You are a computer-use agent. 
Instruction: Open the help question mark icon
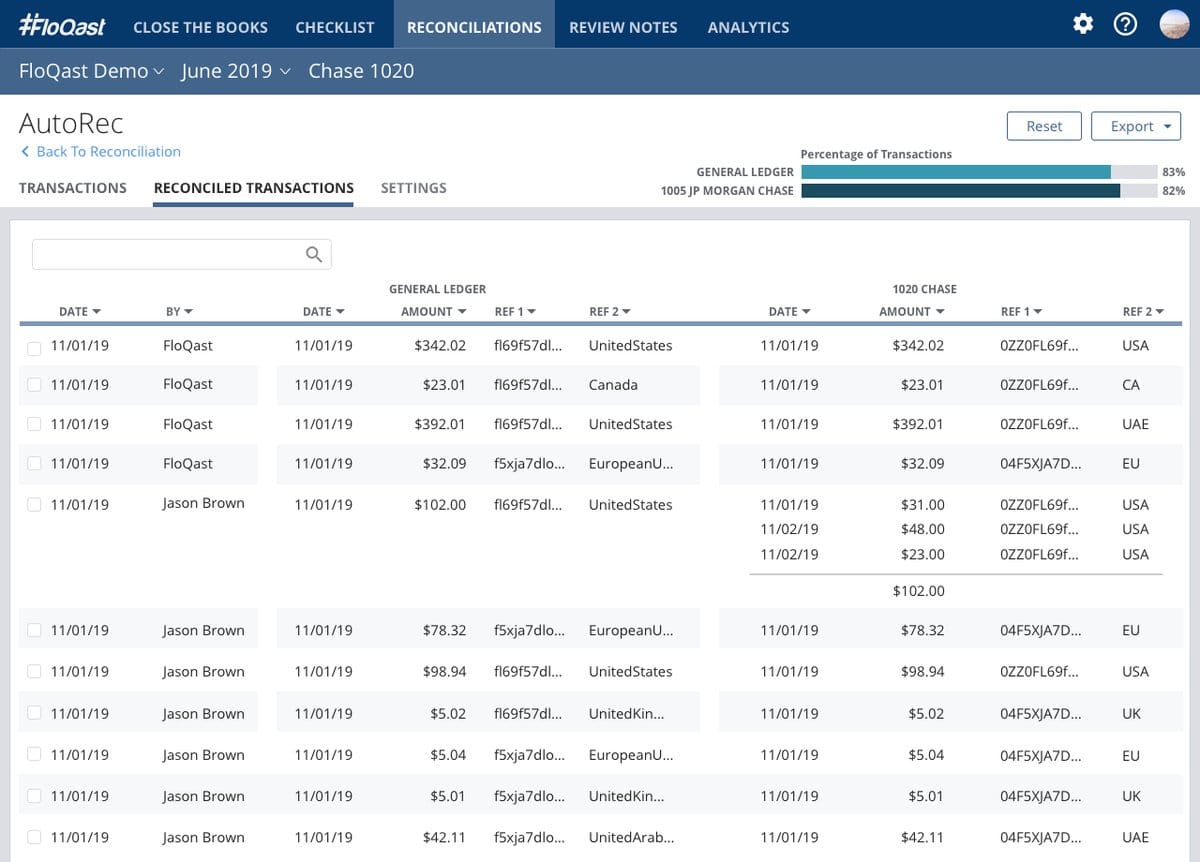[x=1126, y=24]
